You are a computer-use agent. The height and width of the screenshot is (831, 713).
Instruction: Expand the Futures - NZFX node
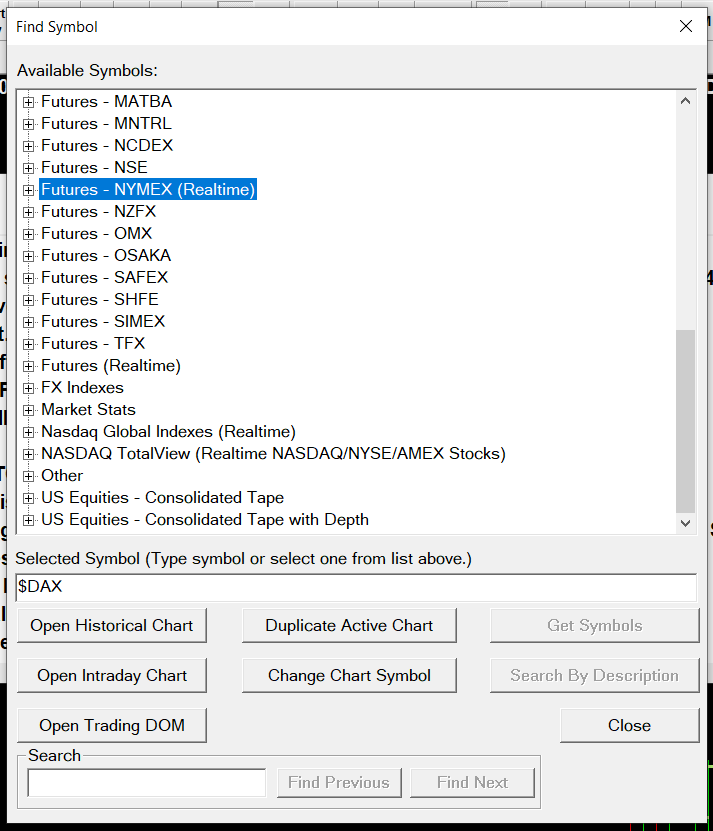coord(29,212)
